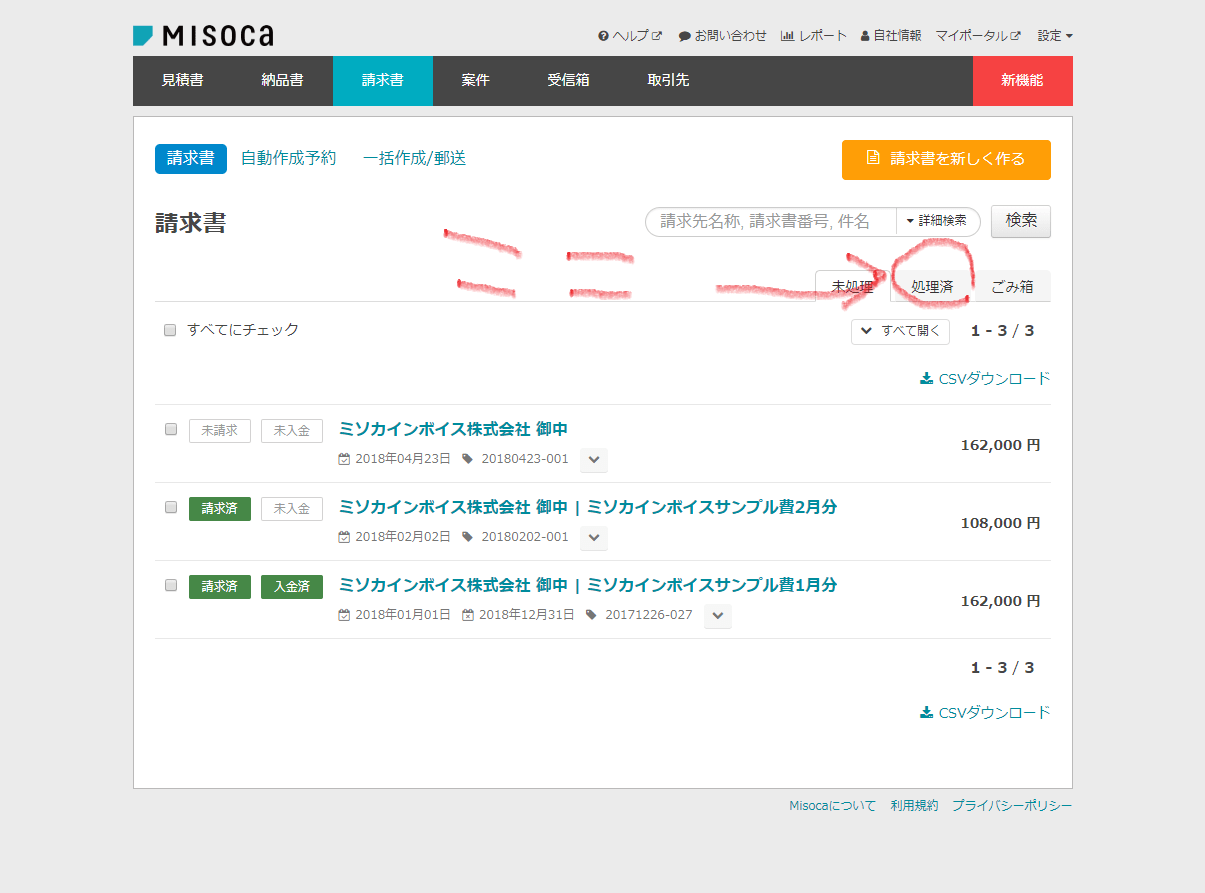The width and height of the screenshot is (1205, 893).
Task: Check the 2月分 invoice checkbox
Action: (x=170, y=508)
